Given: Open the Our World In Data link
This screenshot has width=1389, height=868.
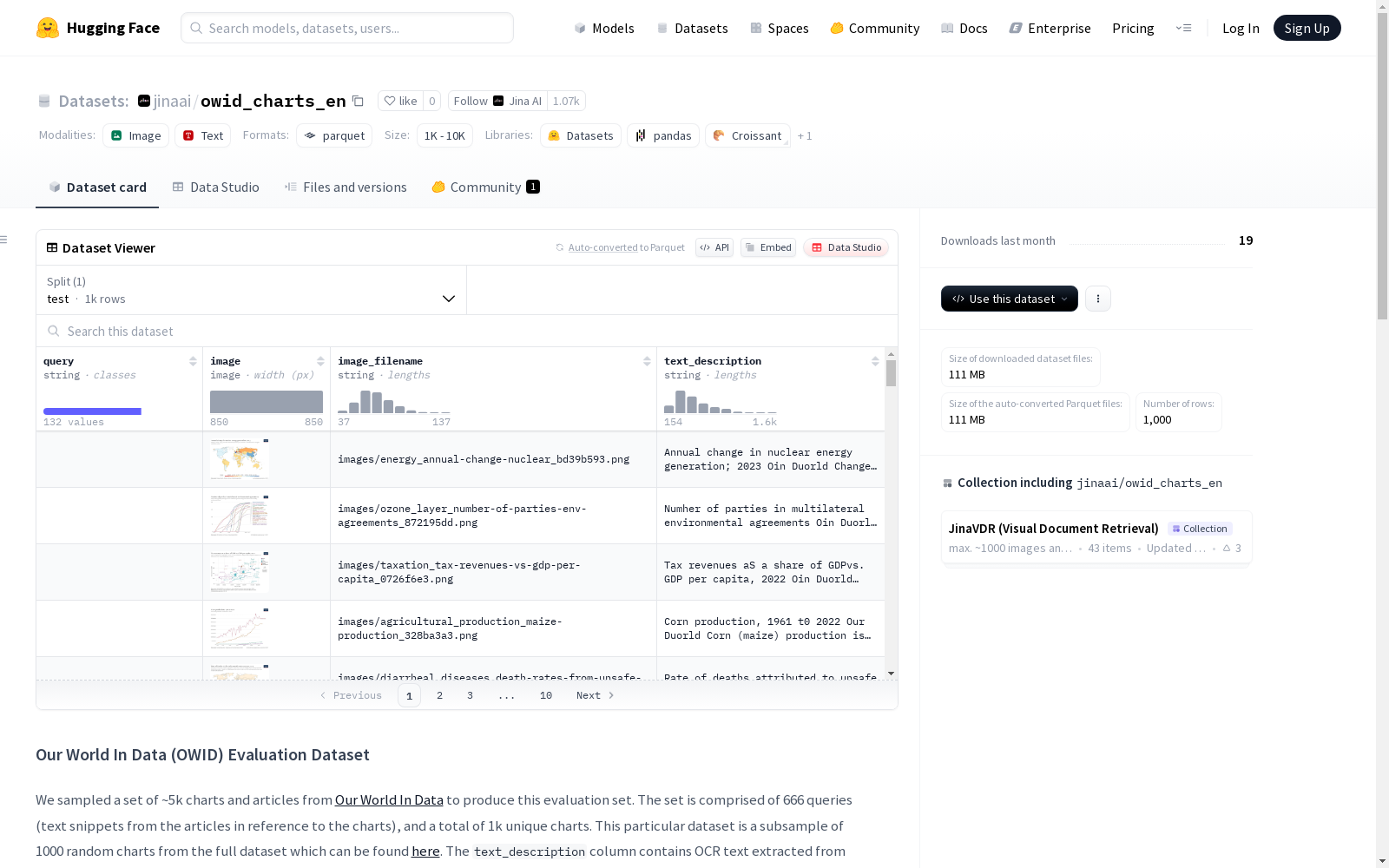Looking at the screenshot, I should point(389,800).
